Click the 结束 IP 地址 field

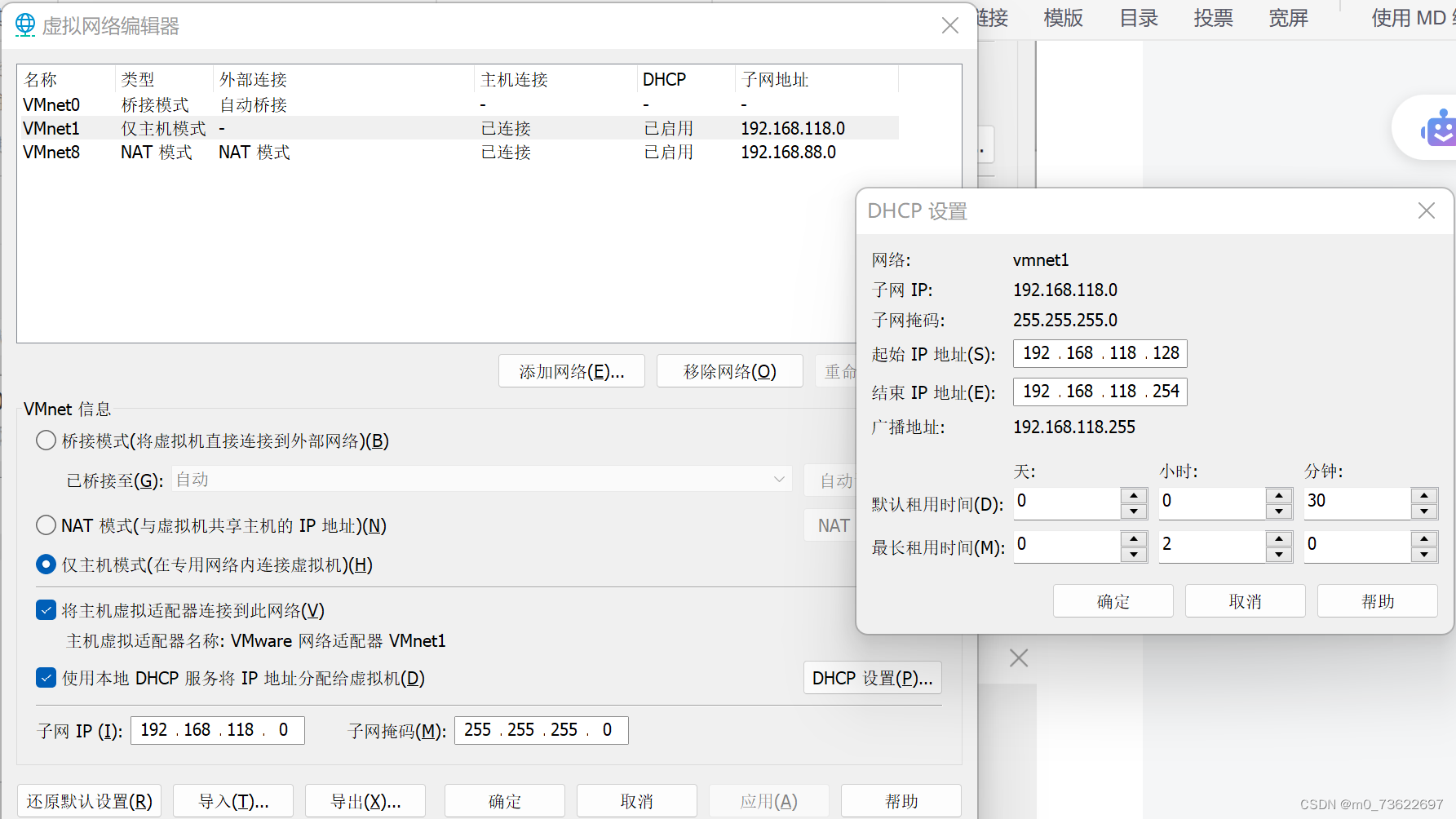pos(1100,392)
